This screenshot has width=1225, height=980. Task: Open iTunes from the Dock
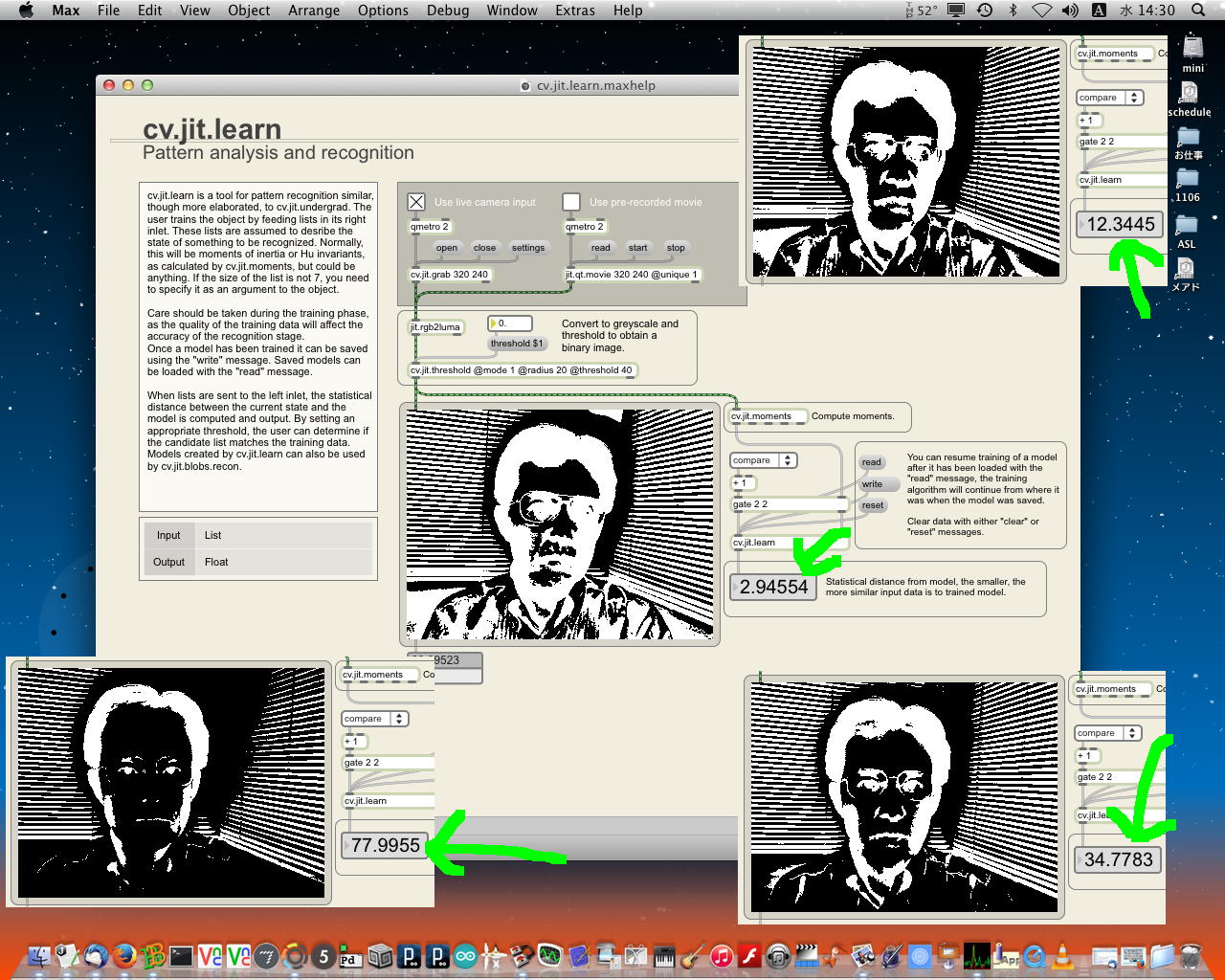click(x=722, y=955)
